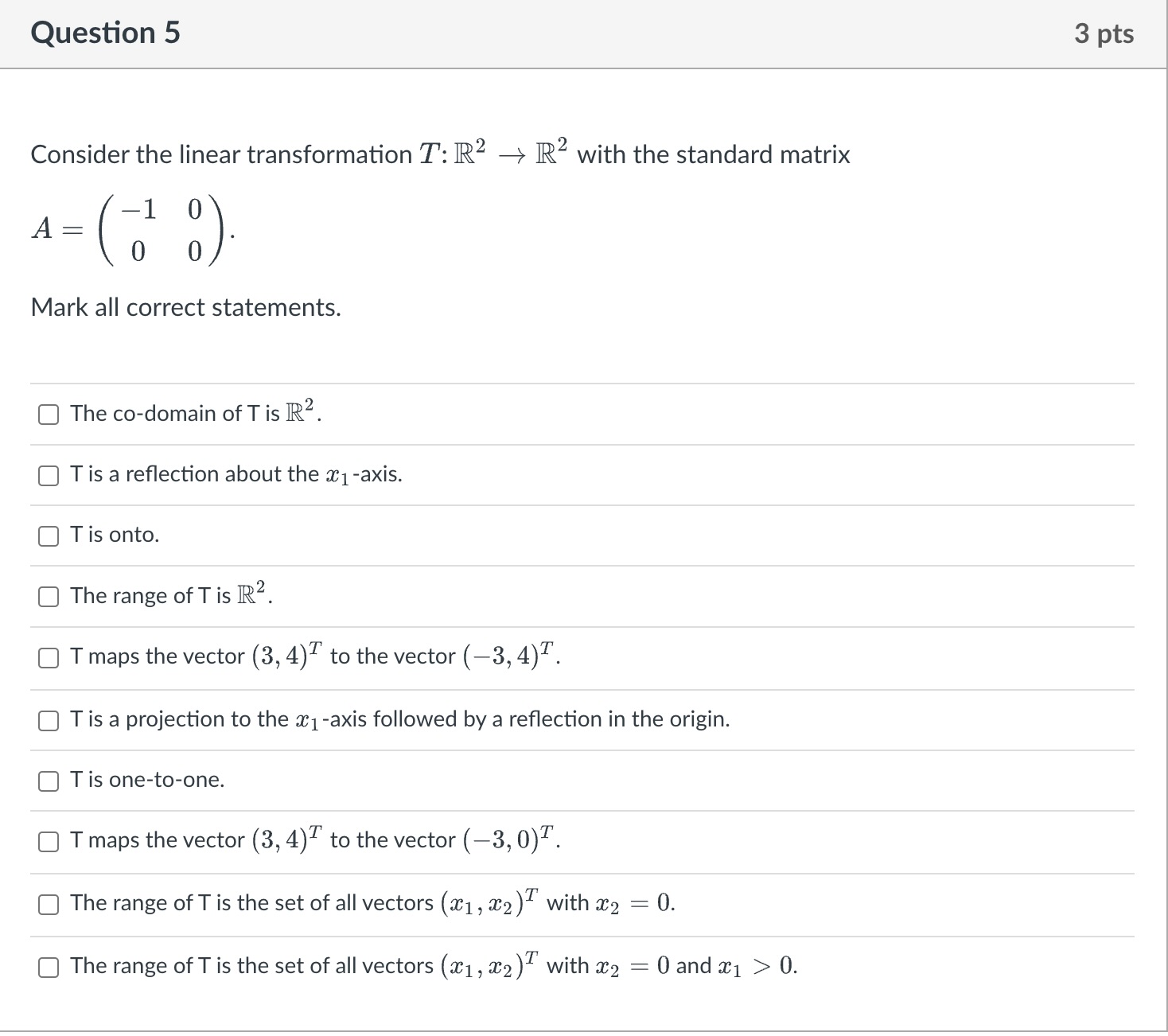Check 'The co-domain of T is R²'

point(49,414)
